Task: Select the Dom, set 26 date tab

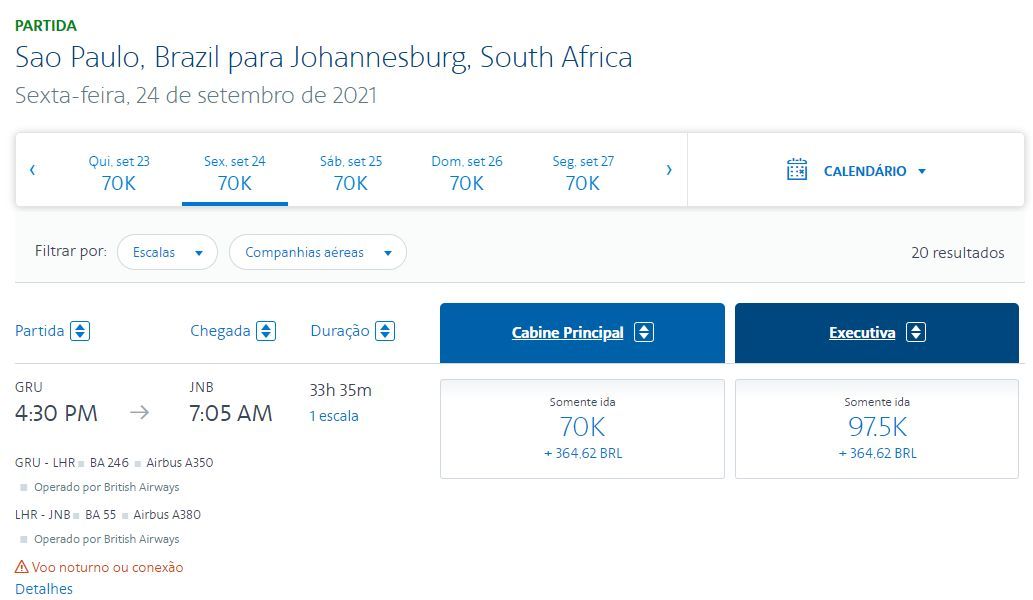Action: click(466, 173)
